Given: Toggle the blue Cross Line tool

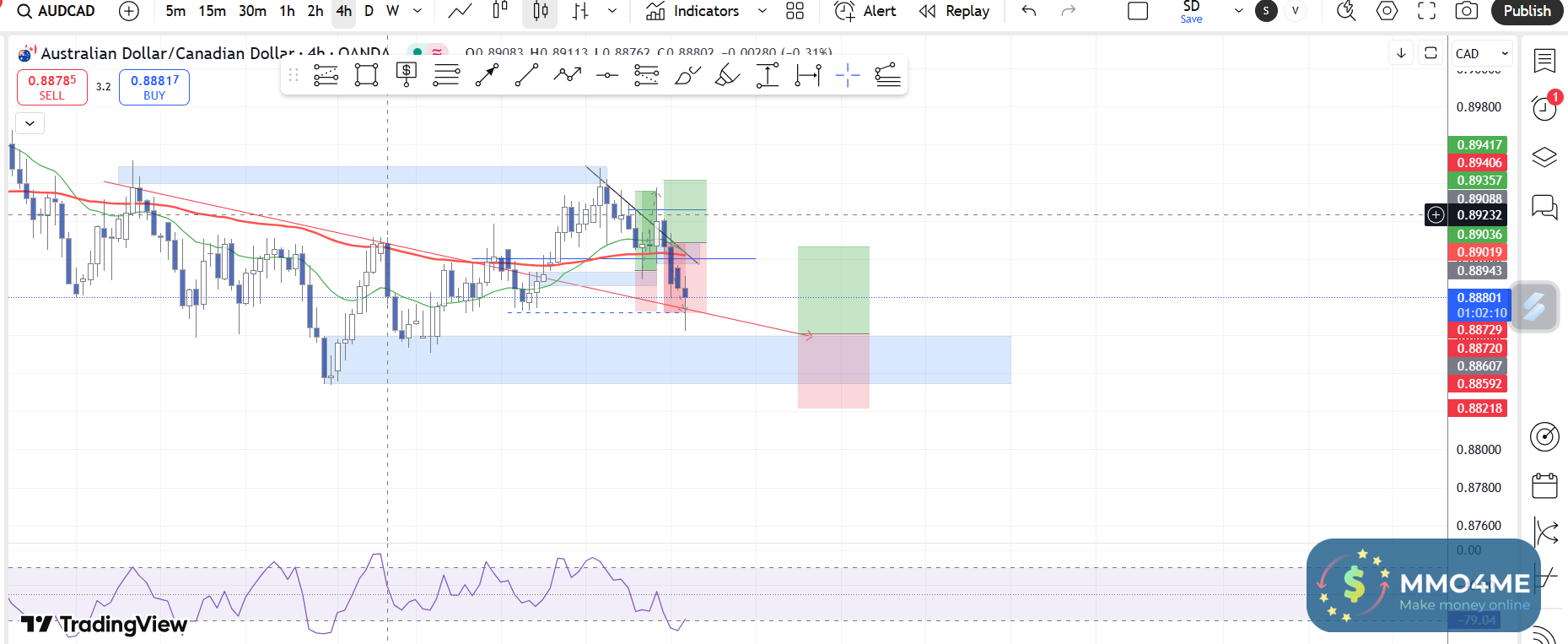Looking at the screenshot, I should click(848, 75).
